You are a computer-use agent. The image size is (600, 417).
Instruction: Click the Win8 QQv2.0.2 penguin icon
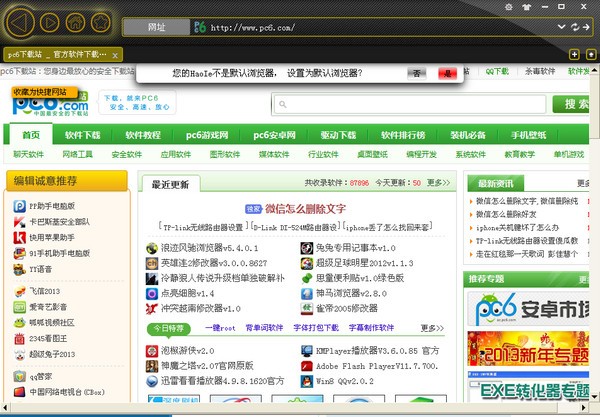[x=307, y=381]
